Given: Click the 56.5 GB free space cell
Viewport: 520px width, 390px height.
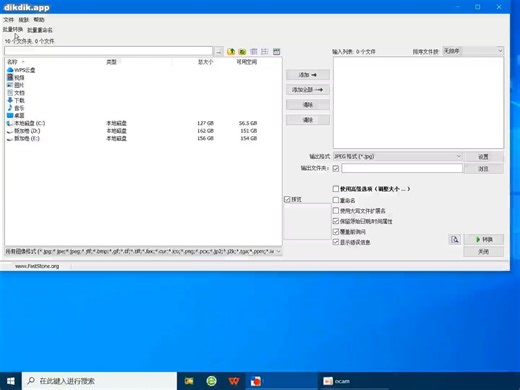Looking at the screenshot, I should (x=248, y=123).
